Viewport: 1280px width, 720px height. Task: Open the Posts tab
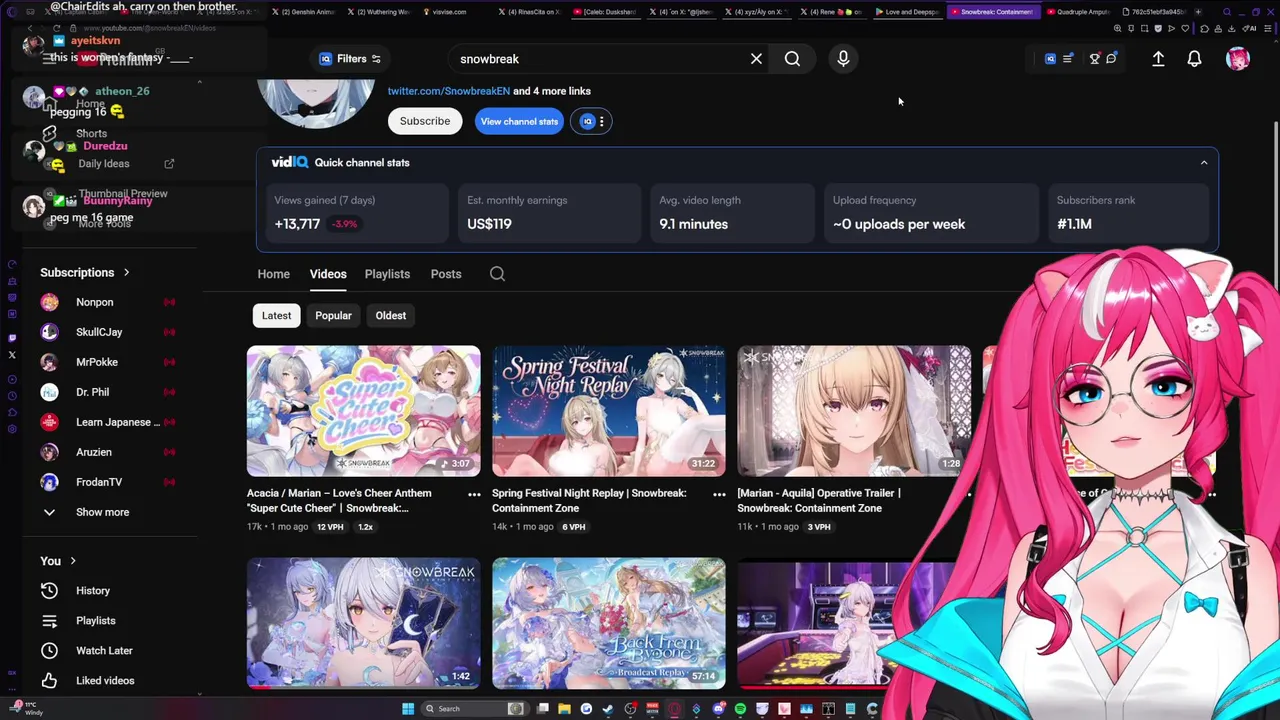446,274
